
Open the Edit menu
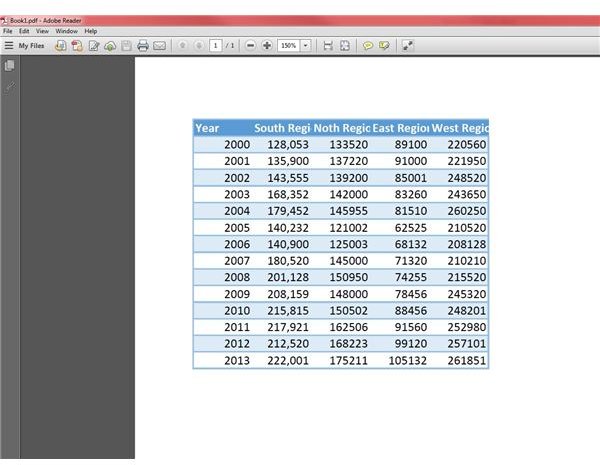pos(24,31)
